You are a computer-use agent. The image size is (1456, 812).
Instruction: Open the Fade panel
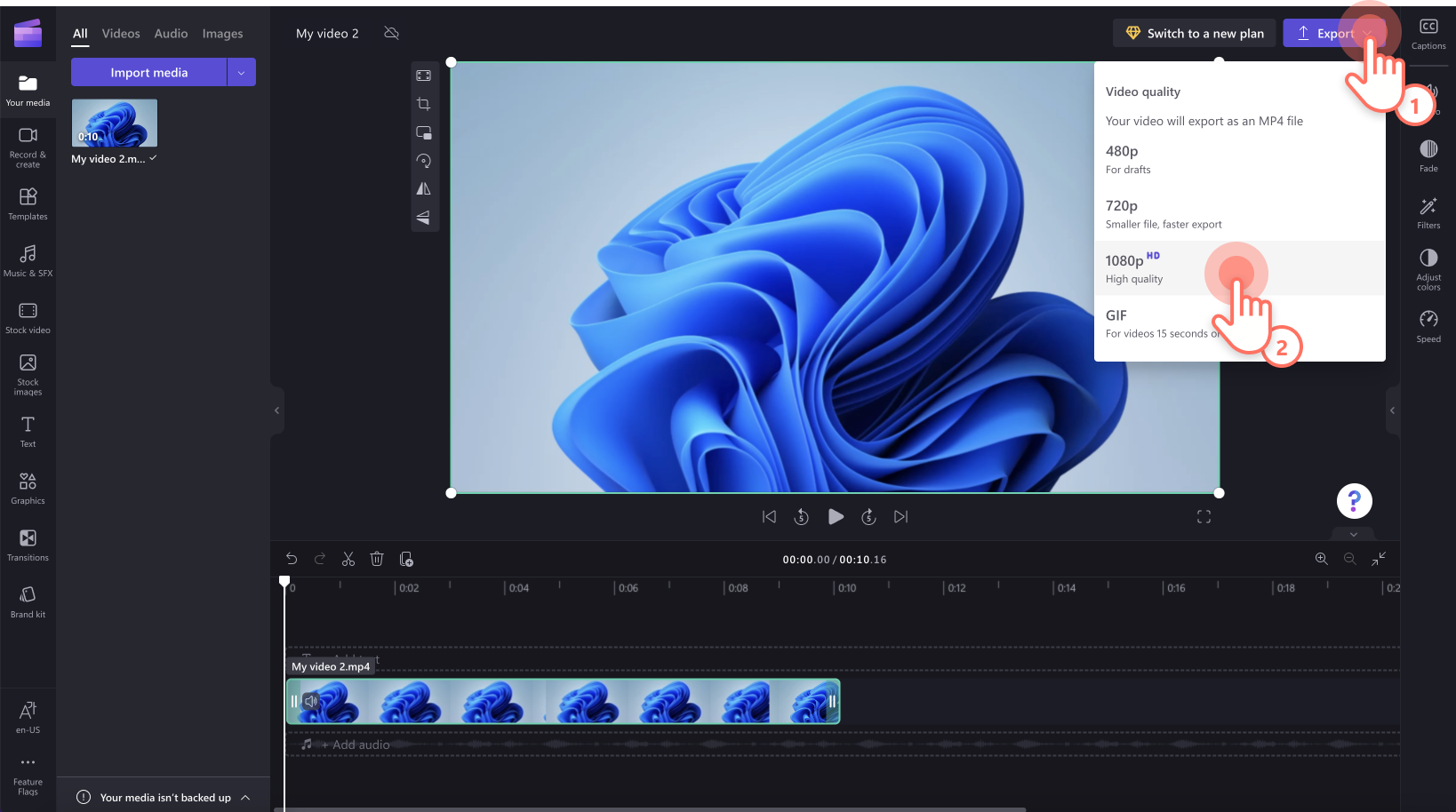(x=1428, y=155)
